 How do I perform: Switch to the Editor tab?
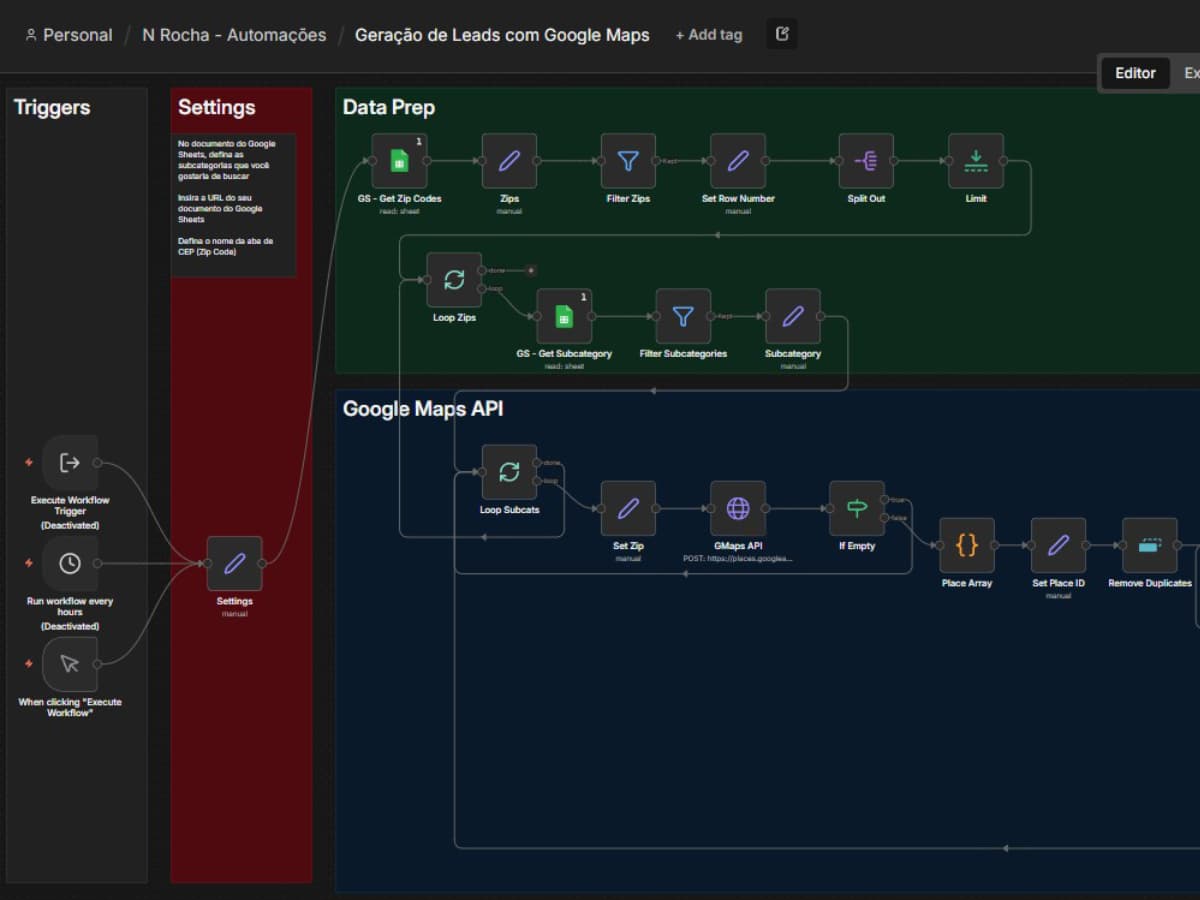coord(1135,73)
